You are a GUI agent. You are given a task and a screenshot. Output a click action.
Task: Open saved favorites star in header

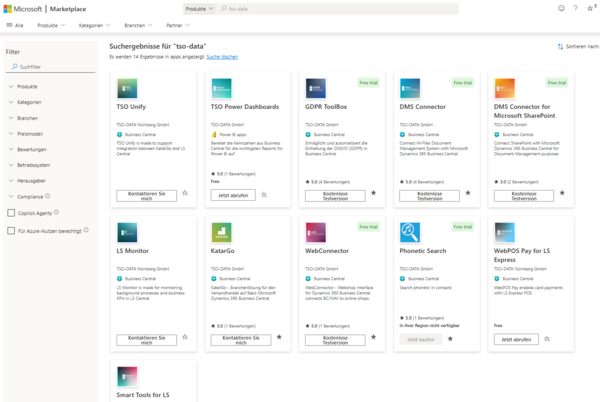590,8
